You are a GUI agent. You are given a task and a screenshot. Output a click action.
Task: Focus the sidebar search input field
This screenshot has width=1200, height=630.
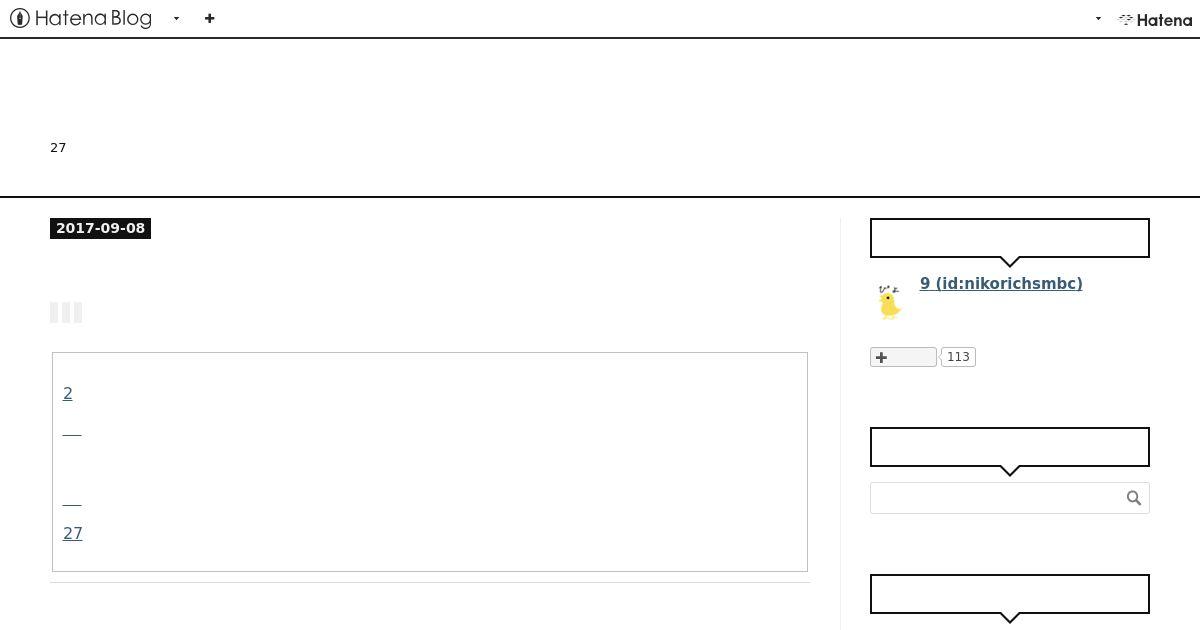(997, 498)
